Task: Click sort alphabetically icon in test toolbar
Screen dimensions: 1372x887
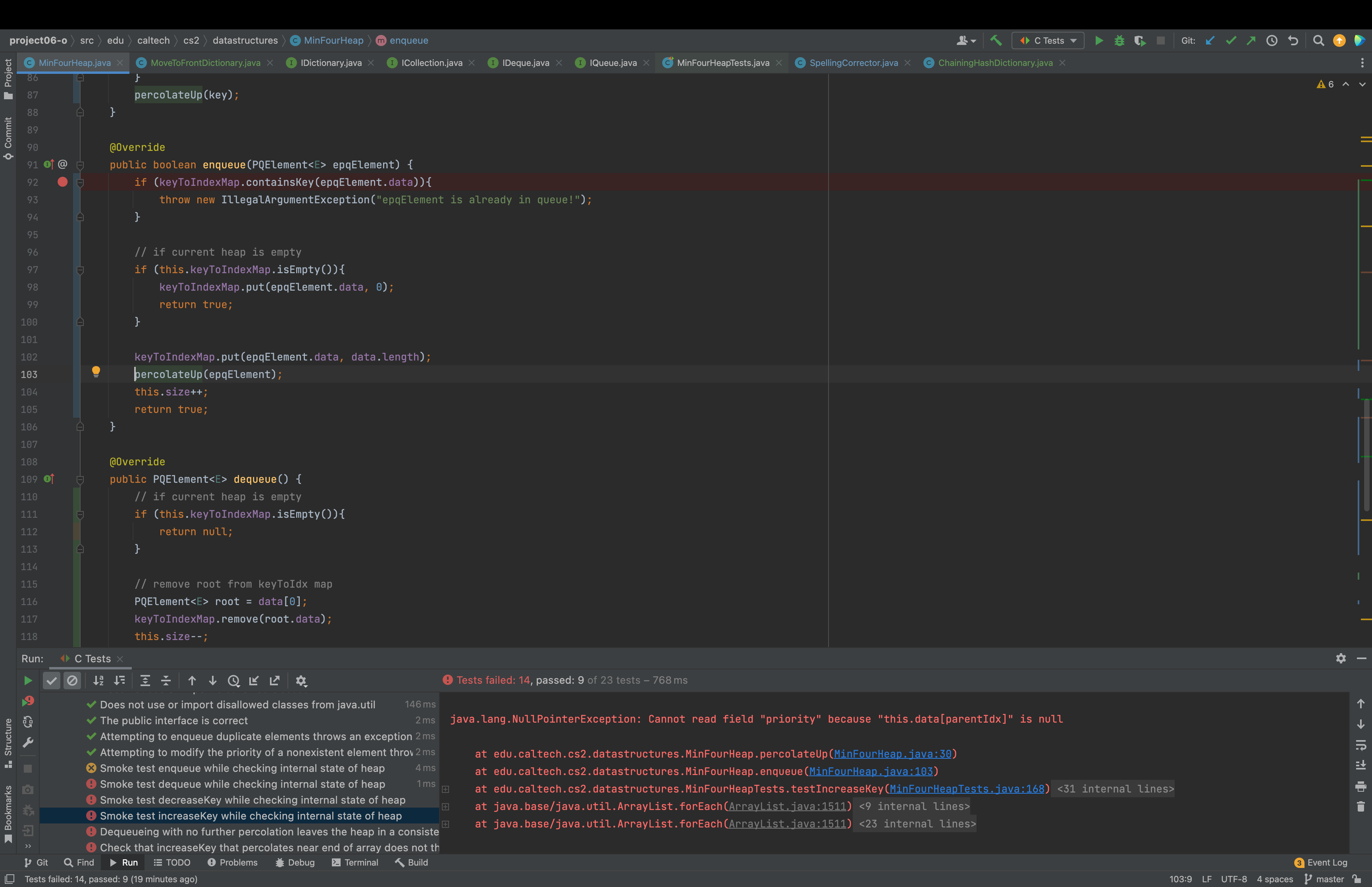Action: 98,680
